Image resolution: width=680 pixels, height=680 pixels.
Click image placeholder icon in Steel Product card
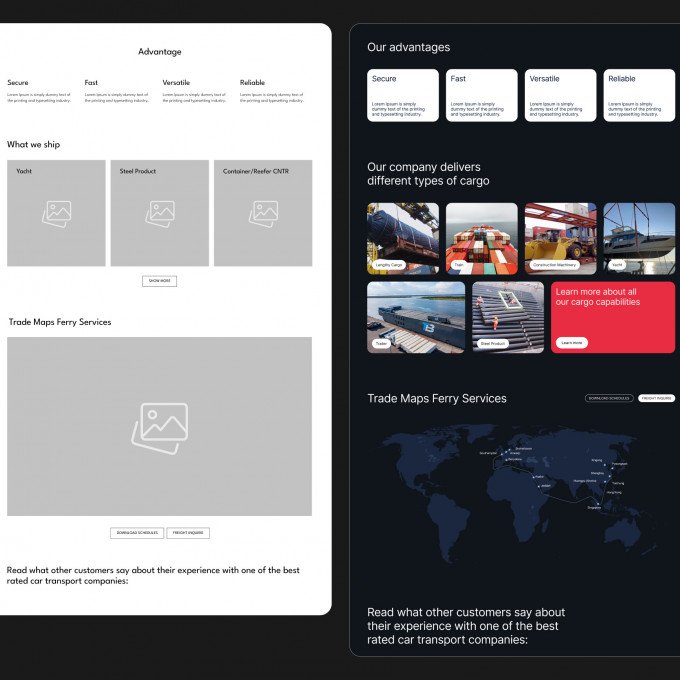[x=160, y=212]
